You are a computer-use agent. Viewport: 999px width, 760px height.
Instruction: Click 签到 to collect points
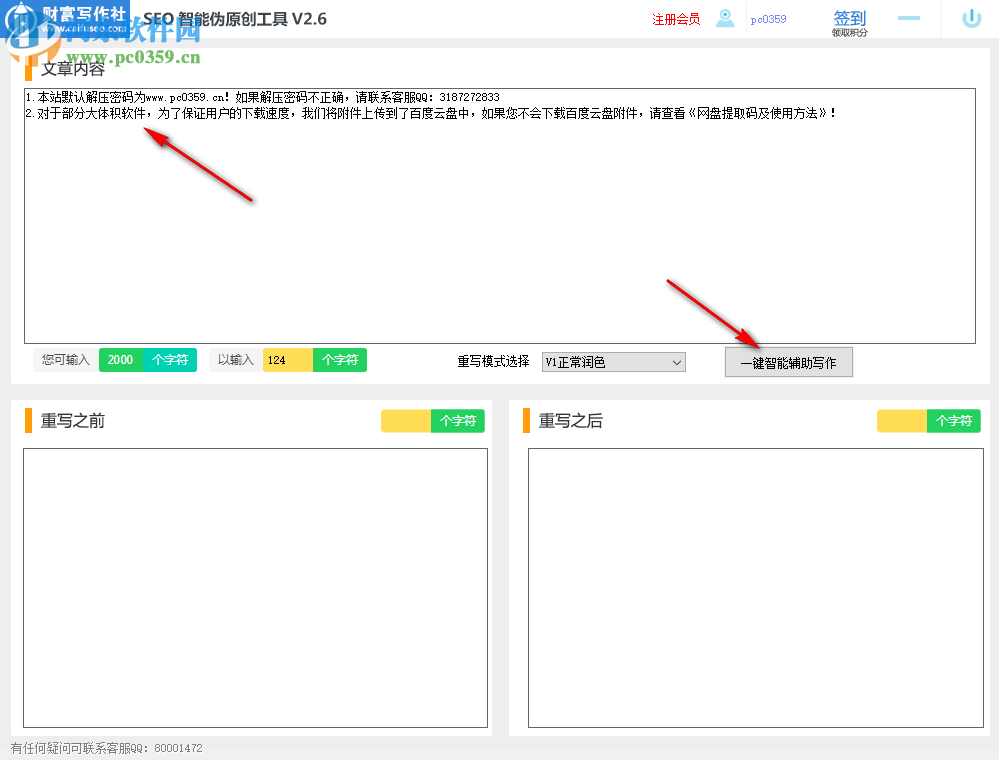850,22
